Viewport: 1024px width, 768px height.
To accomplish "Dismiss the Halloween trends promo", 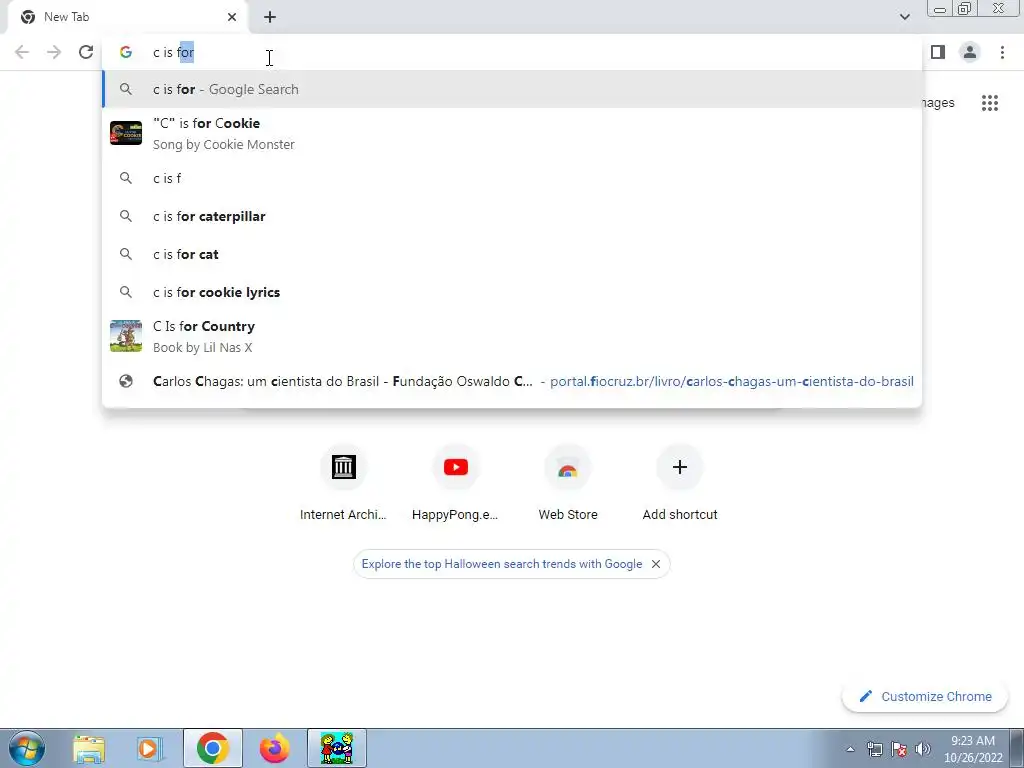I will 656,564.
